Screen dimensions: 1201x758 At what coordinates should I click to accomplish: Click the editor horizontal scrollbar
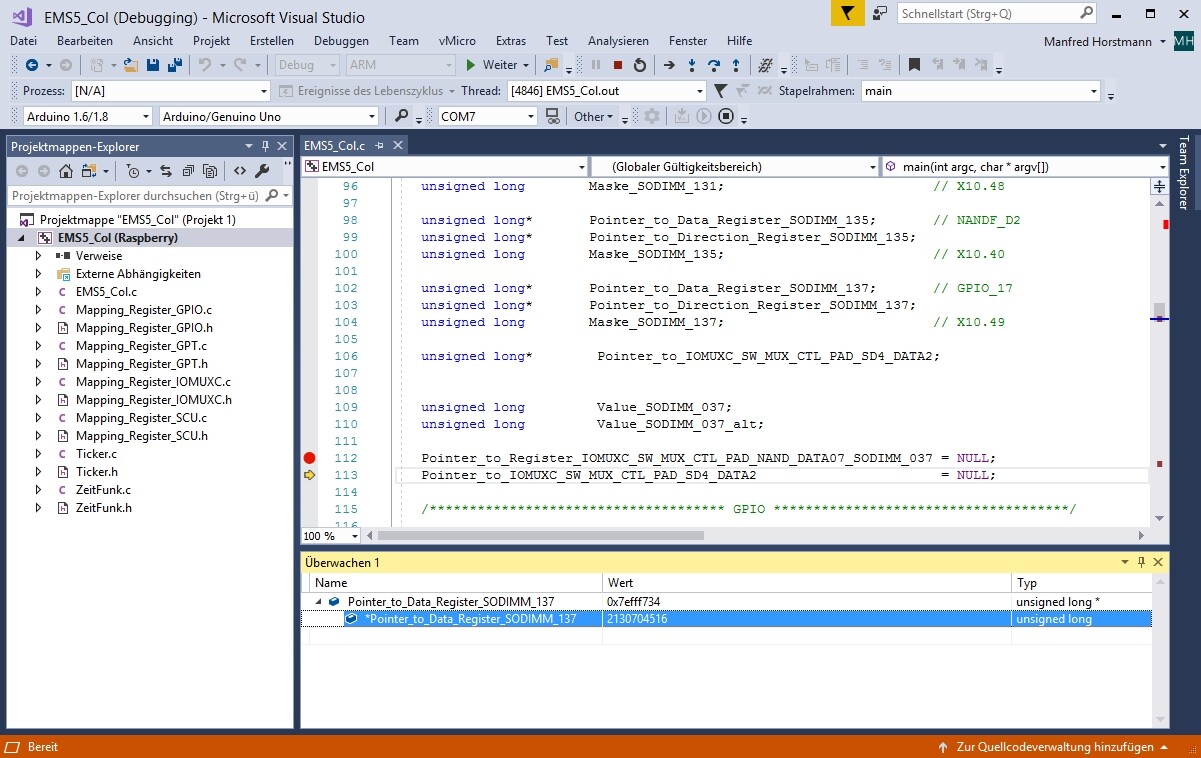(x=541, y=536)
